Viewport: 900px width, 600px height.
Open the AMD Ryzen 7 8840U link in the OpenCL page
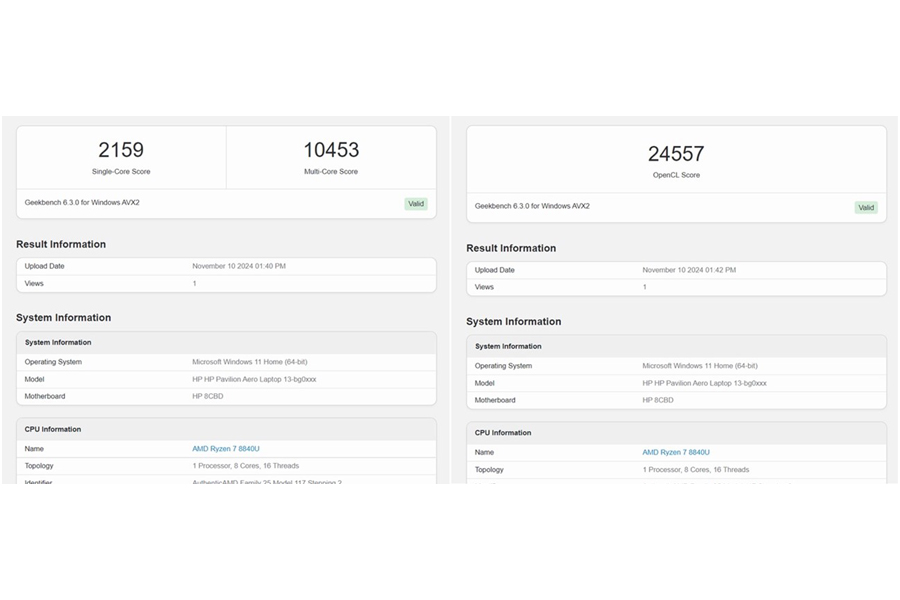676,452
